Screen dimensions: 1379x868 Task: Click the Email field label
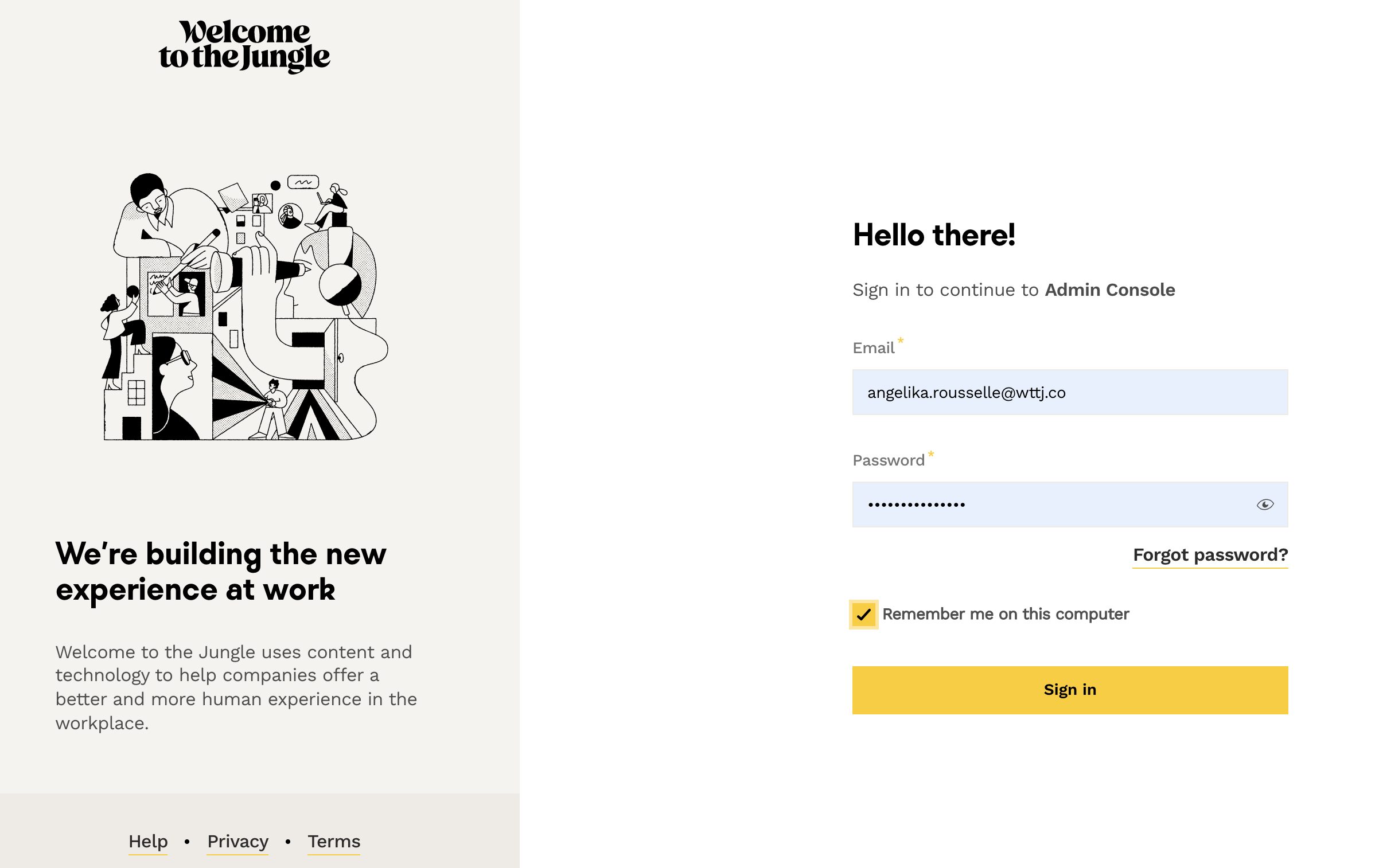tap(873, 348)
